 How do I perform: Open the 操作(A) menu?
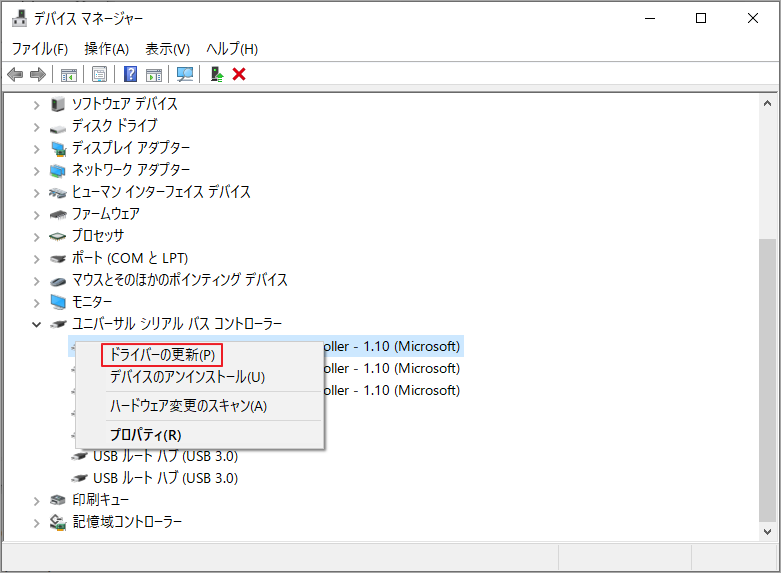point(107,49)
